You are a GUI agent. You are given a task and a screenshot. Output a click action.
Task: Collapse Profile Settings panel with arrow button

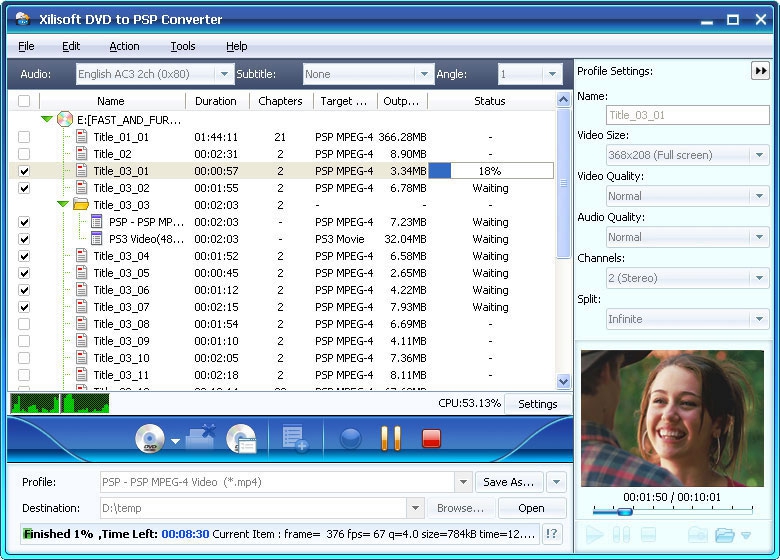click(x=761, y=71)
